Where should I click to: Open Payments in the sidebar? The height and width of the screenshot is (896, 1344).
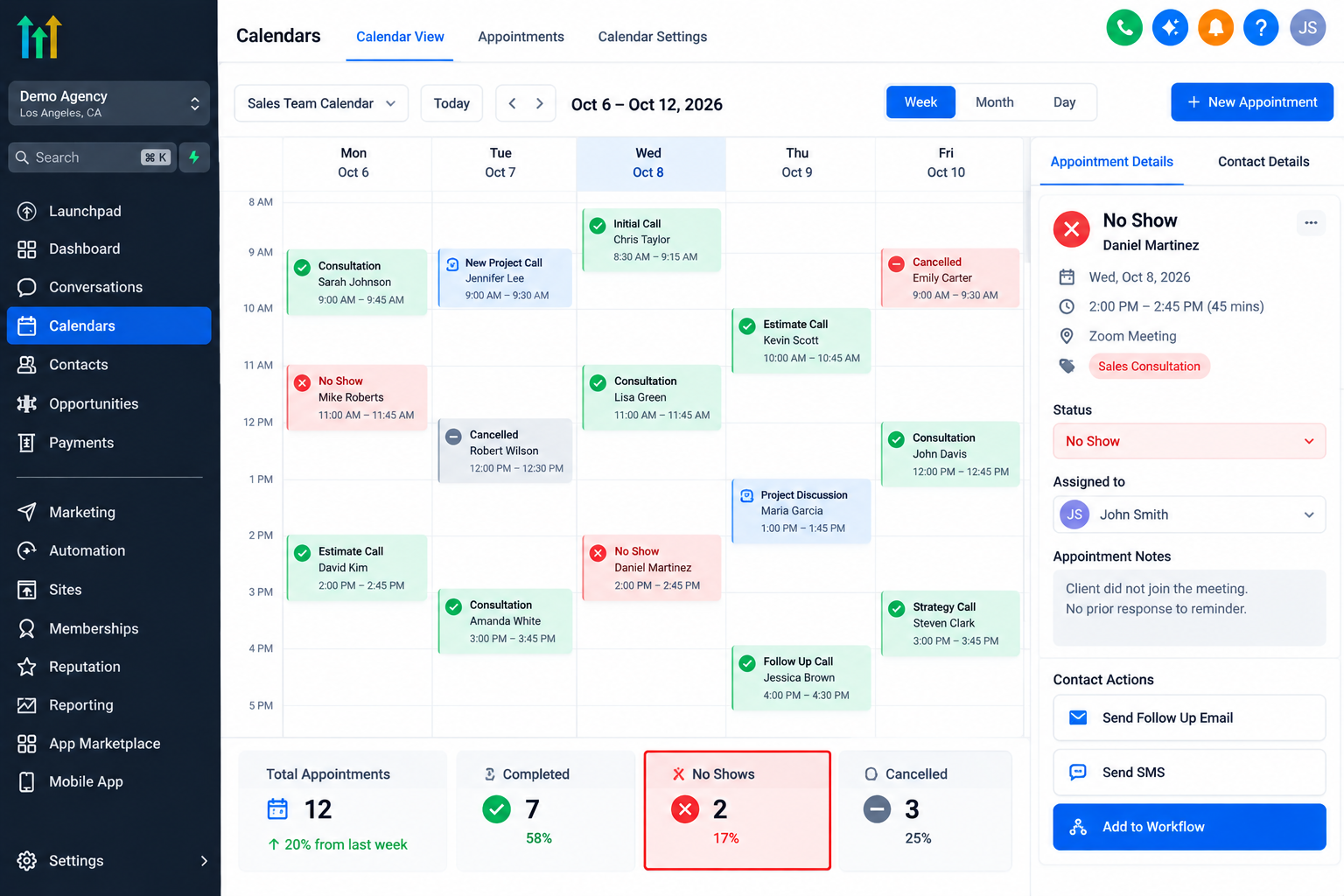pos(108,443)
